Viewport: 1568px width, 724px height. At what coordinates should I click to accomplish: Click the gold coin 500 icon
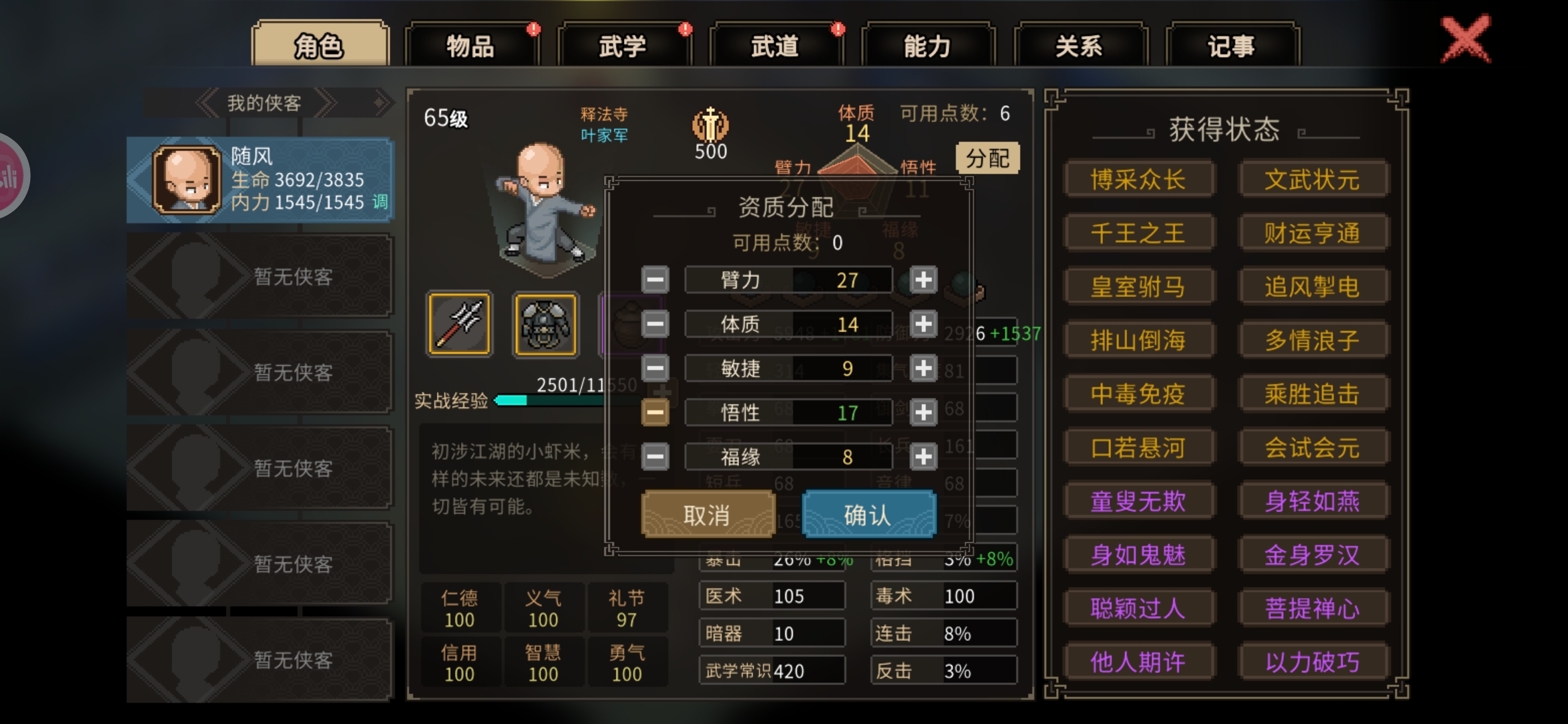(710, 125)
